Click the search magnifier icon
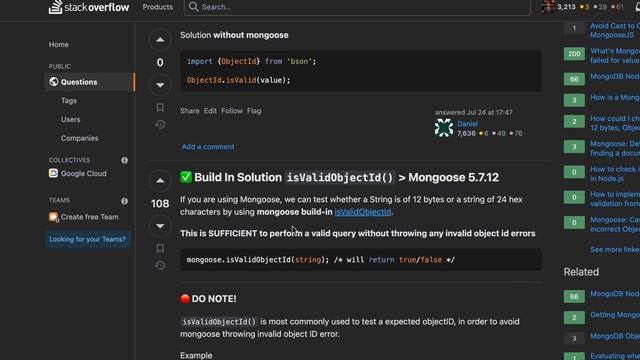 193,7
